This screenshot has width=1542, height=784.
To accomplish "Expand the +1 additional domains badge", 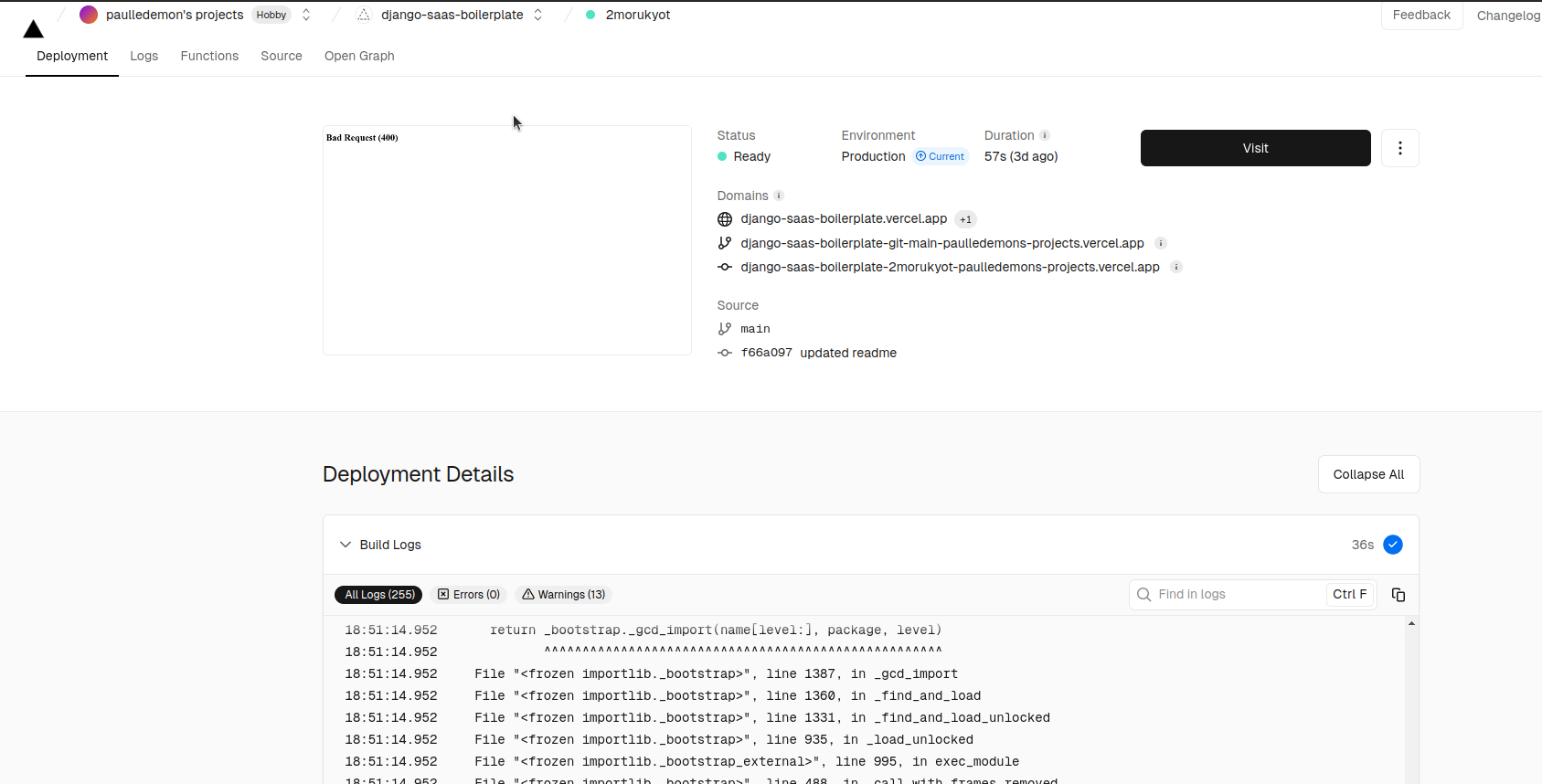I will tap(966, 219).
